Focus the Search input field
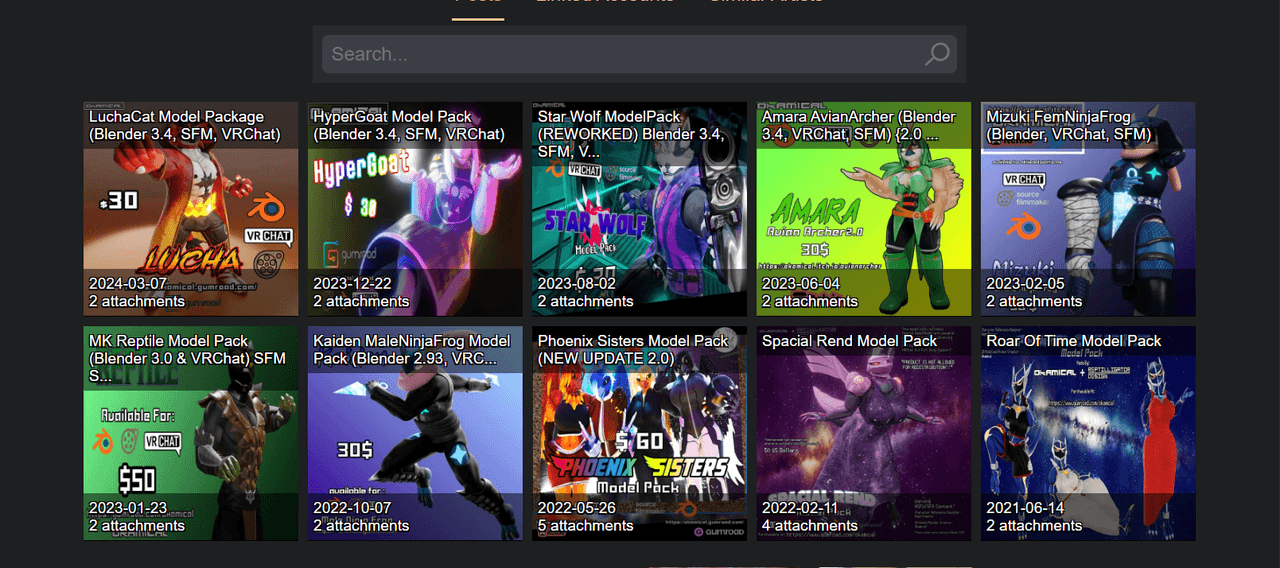 [x=639, y=54]
